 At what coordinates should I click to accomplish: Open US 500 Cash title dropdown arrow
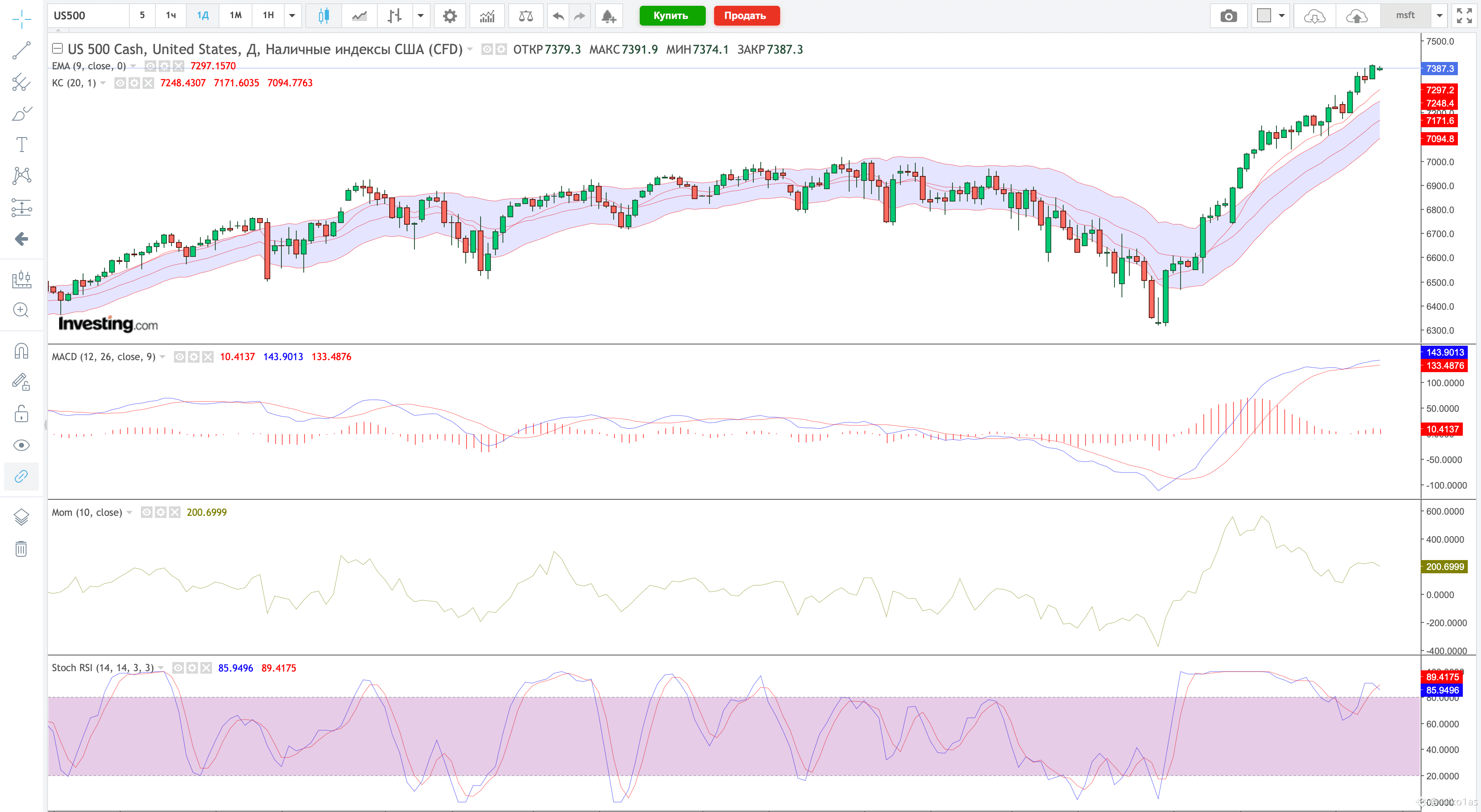click(x=470, y=50)
